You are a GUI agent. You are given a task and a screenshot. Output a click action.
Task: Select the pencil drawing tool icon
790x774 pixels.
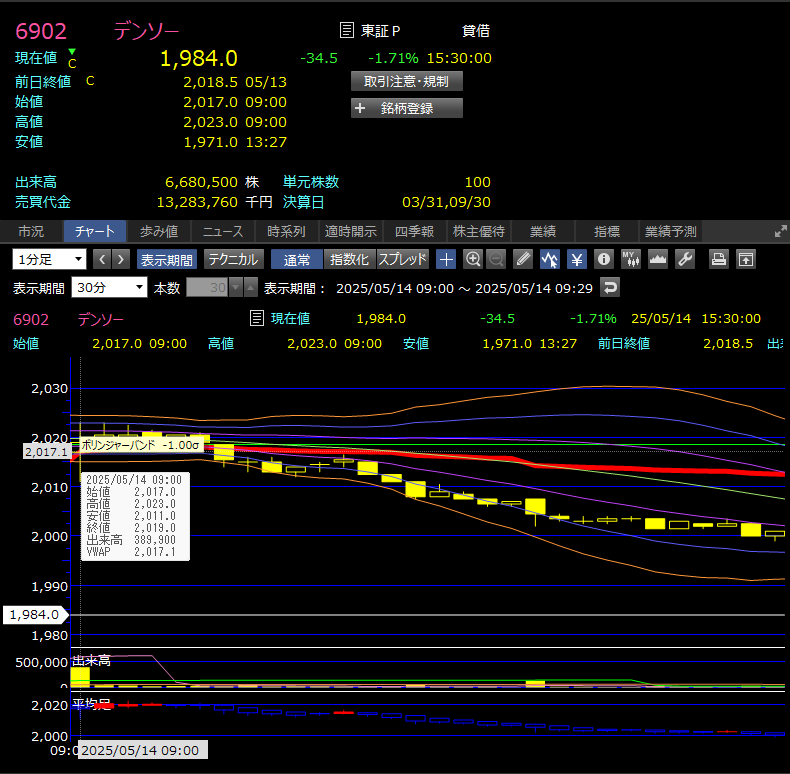coord(523,259)
